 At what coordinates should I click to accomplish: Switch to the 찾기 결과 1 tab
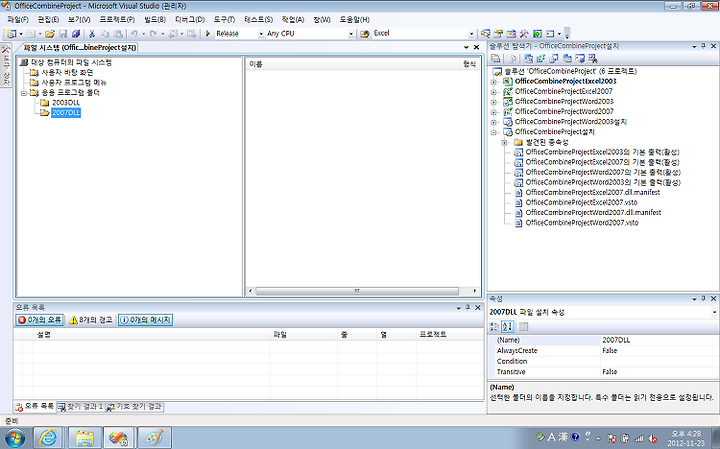click(x=82, y=407)
